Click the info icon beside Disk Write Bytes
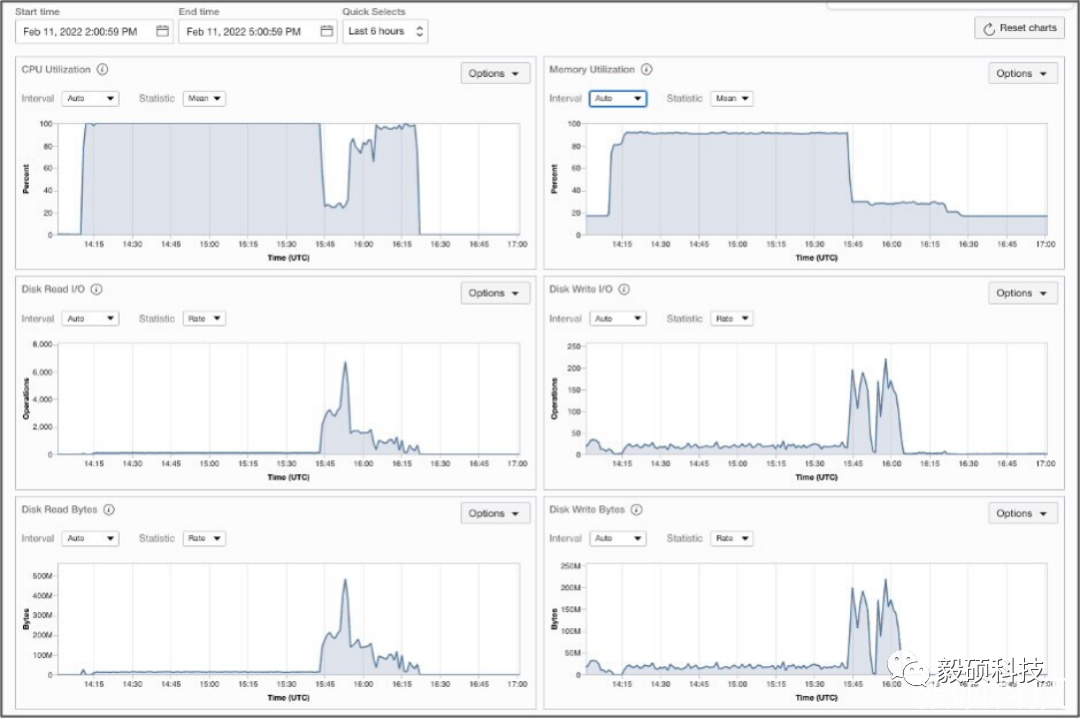 pyautogui.click(x=636, y=510)
